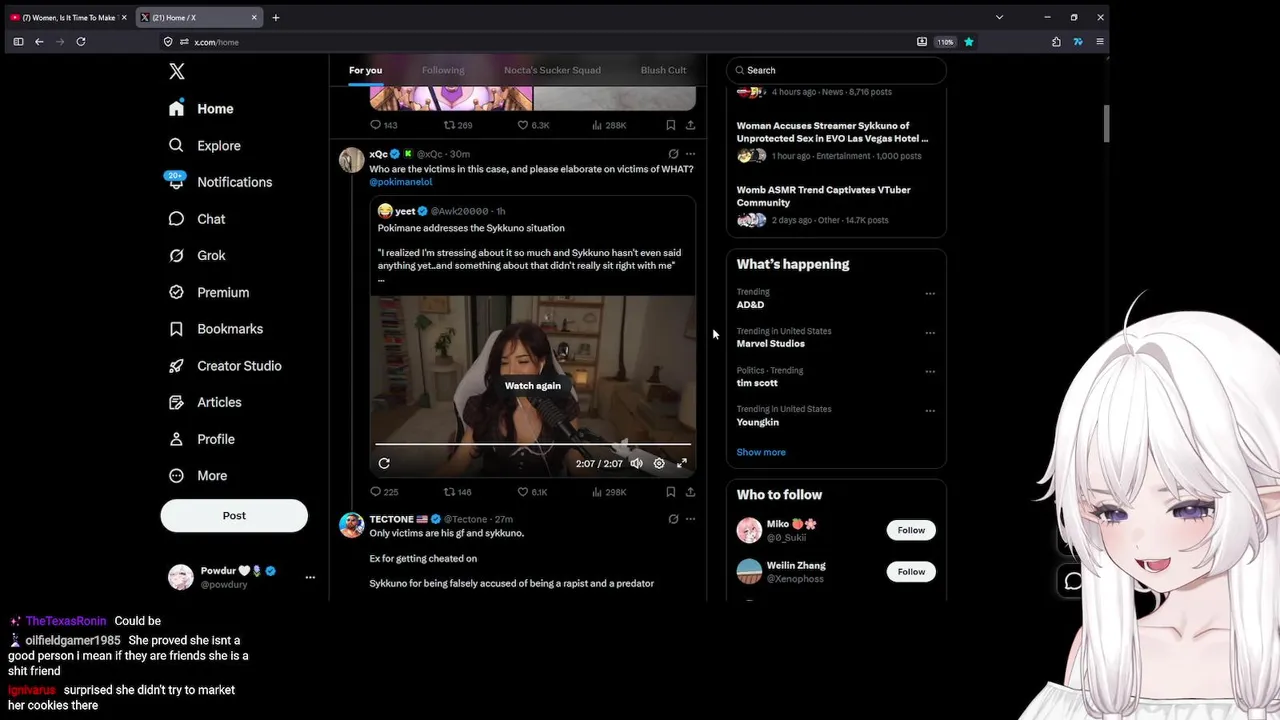Click the 110% zoom indicator
This screenshot has width=1280, height=720.
tap(945, 42)
